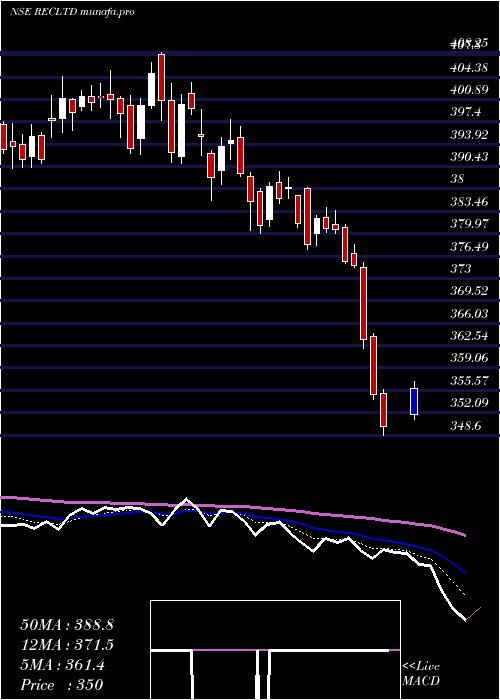Select the 352.09 price level label
500x700 pixels.
[469, 403]
